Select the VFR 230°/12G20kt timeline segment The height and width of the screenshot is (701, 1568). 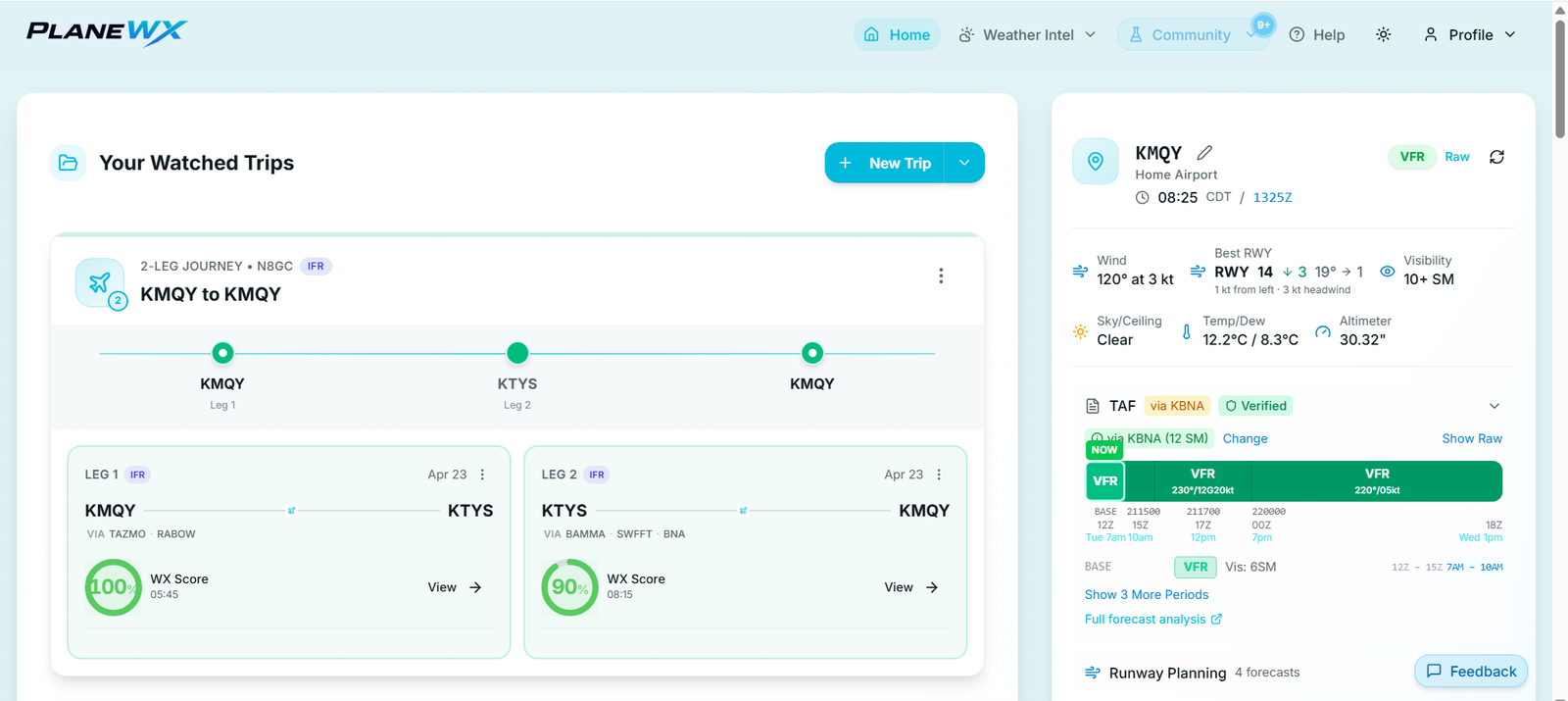[1202, 481]
